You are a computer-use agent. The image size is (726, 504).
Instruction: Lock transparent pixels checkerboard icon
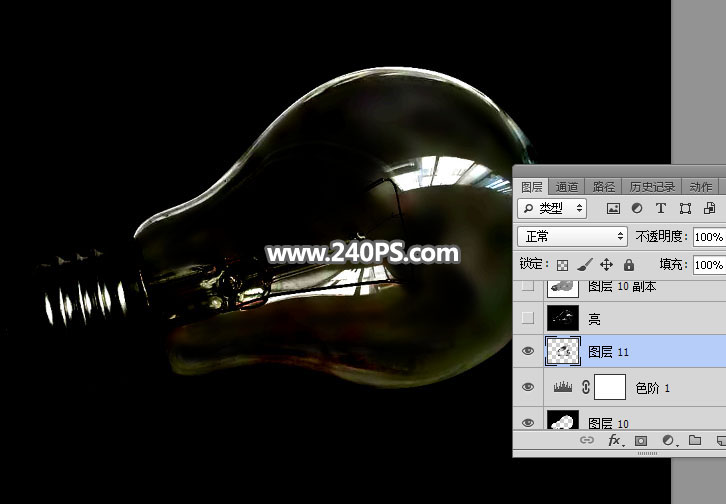(562, 265)
